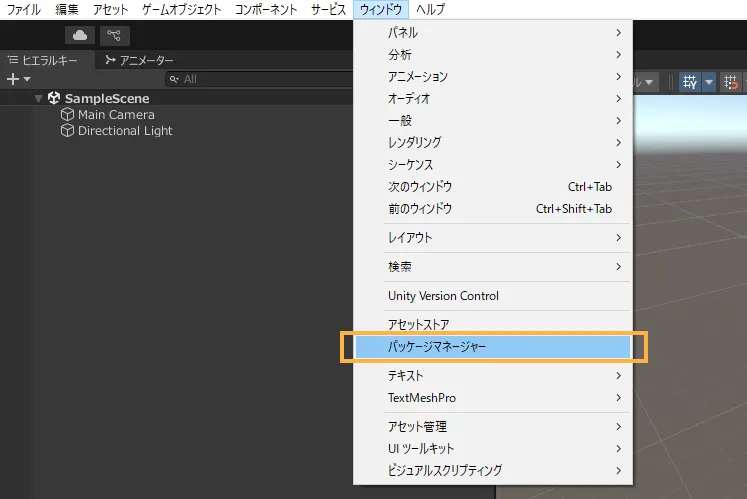This screenshot has height=499, width=747.
Task: Open the ファイル menu
Action: [24, 10]
